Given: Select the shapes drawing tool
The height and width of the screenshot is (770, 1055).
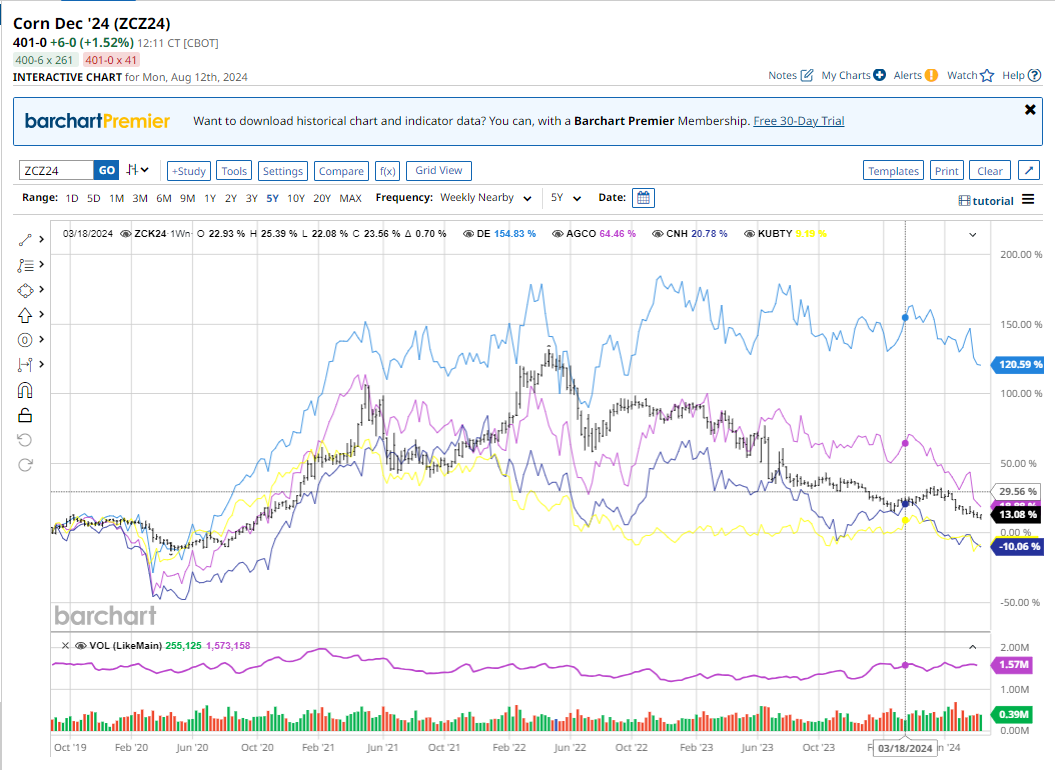Looking at the screenshot, I should [x=25, y=290].
